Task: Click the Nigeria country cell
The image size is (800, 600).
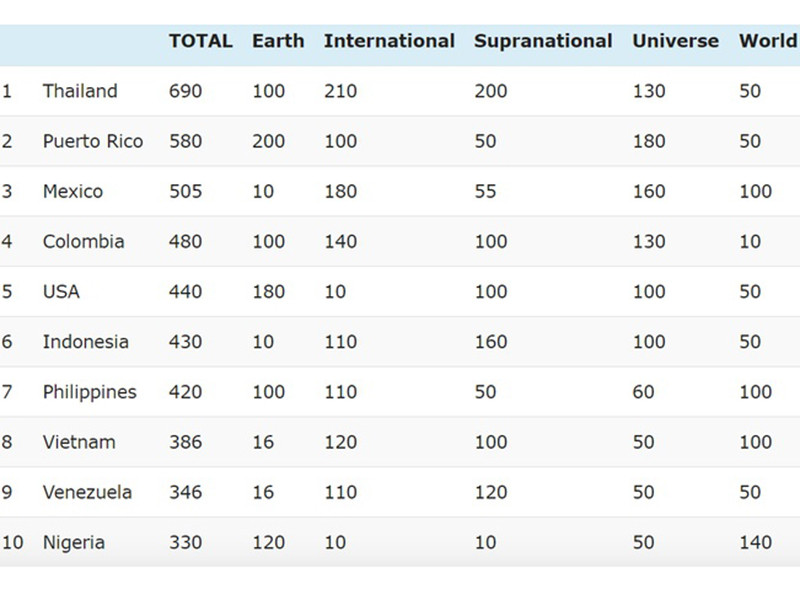Action: (74, 542)
